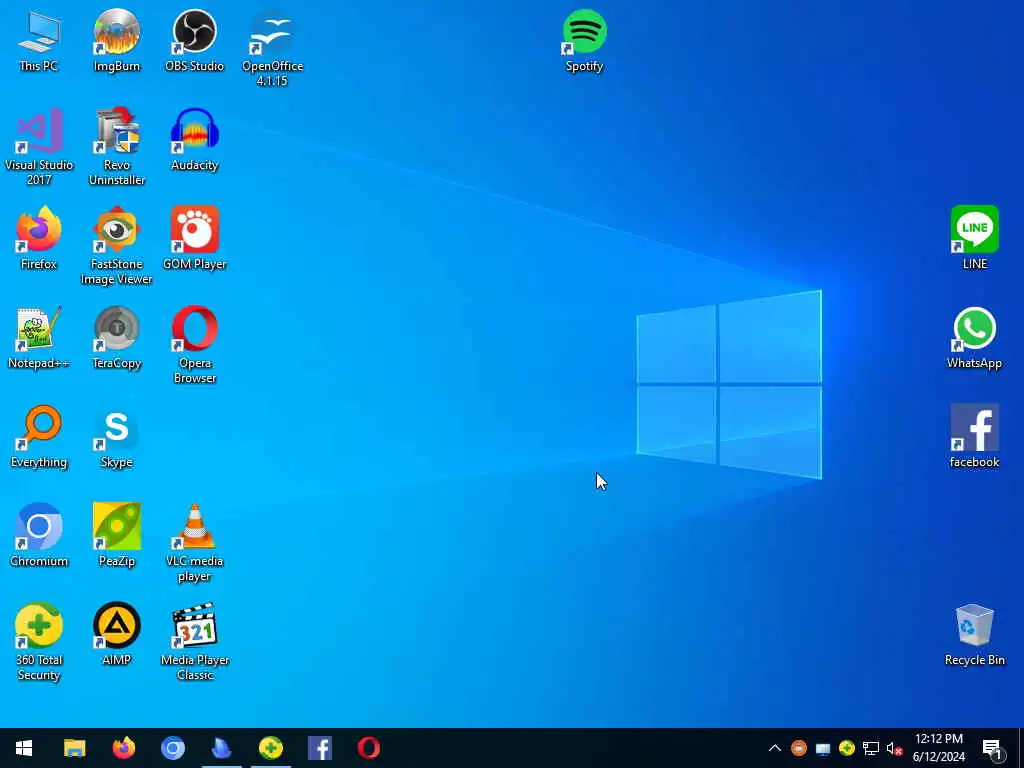Select the OpenOffice 4.1.15 shortcut
The image size is (1024, 768).
pyautogui.click(x=272, y=48)
